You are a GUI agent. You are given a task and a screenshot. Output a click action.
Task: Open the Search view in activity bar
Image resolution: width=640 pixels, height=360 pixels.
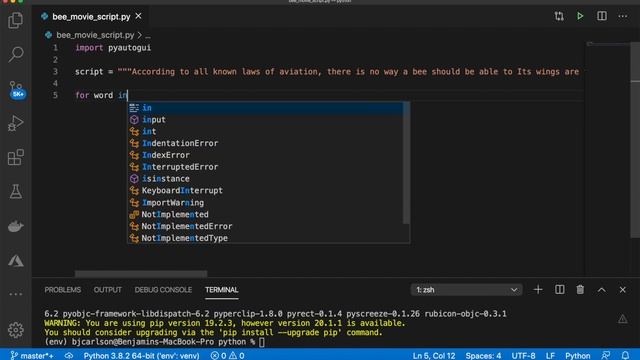click(16, 54)
